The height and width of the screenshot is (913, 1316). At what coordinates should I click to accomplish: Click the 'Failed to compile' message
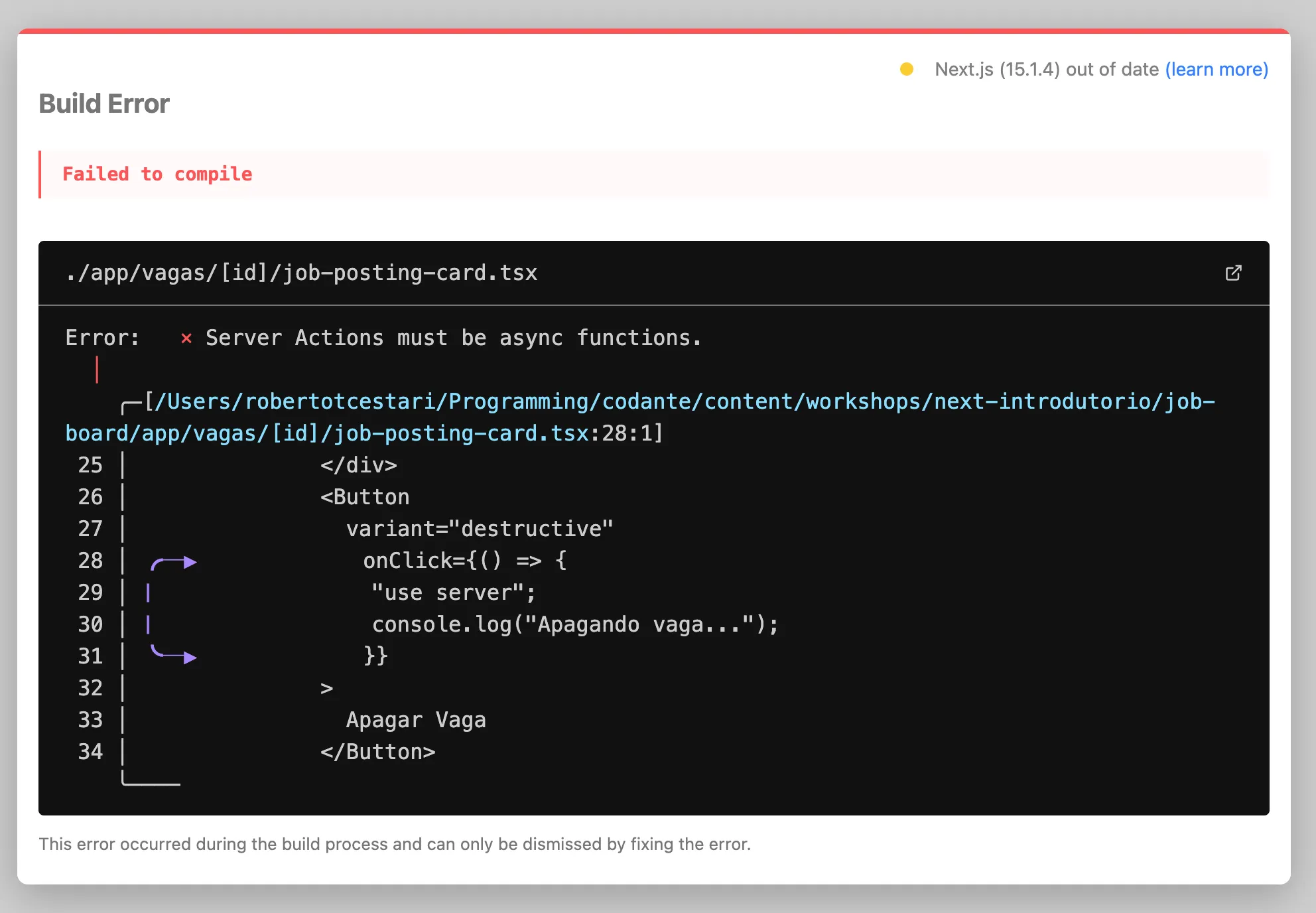pos(157,174)
